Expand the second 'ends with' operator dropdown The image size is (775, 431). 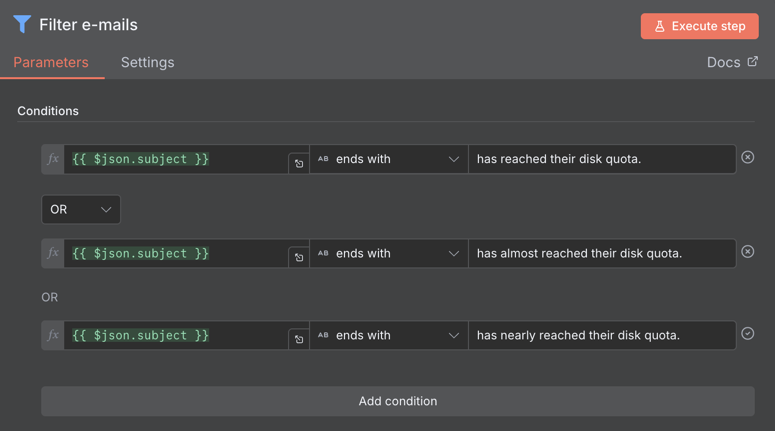tap(389, 254)
